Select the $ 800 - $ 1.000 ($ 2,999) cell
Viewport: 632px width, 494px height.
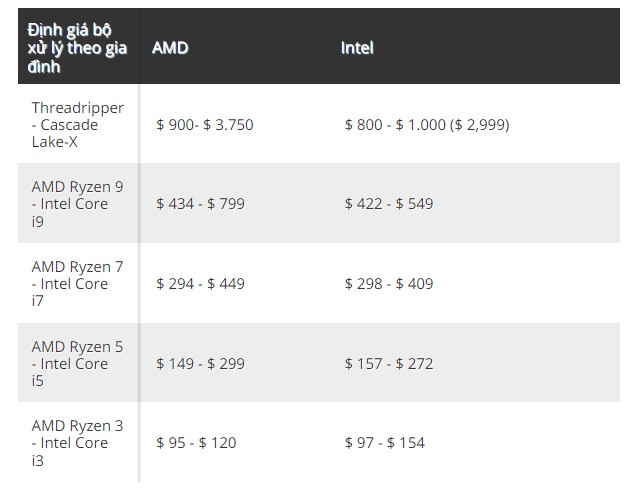click(x=427, y=125)
